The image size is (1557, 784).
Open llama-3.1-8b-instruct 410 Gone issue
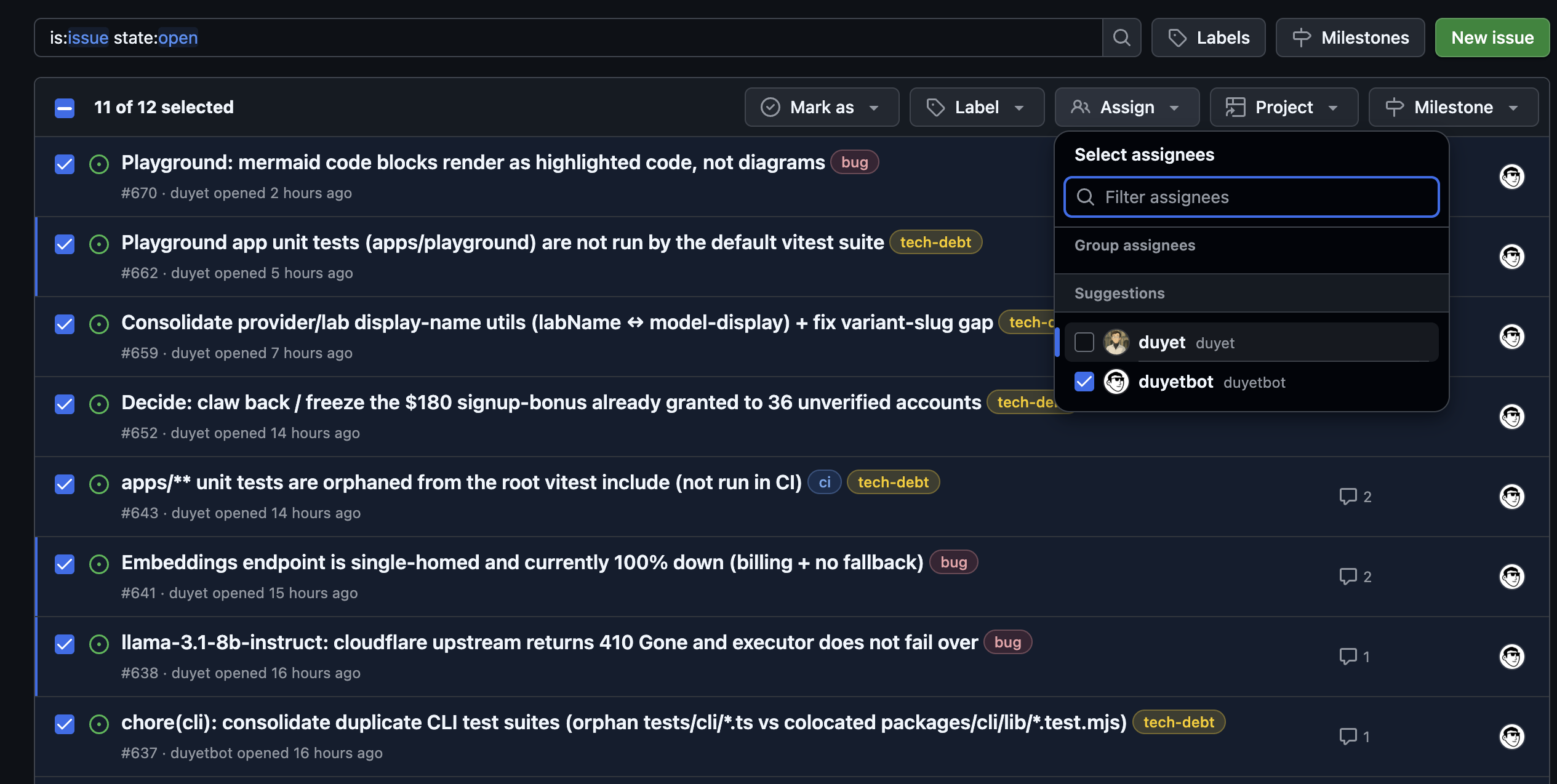click(549, 642)
